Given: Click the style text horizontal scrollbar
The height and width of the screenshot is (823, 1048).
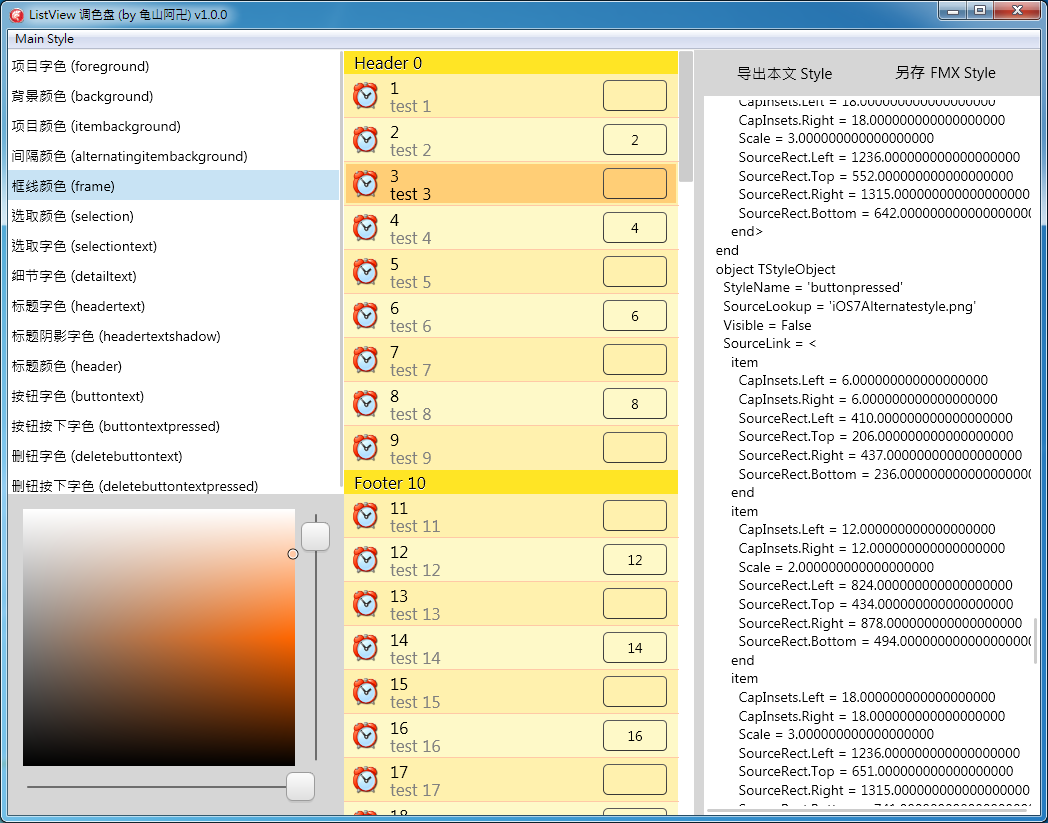Looking at the screenshot, I should click(x=868, y=810).
